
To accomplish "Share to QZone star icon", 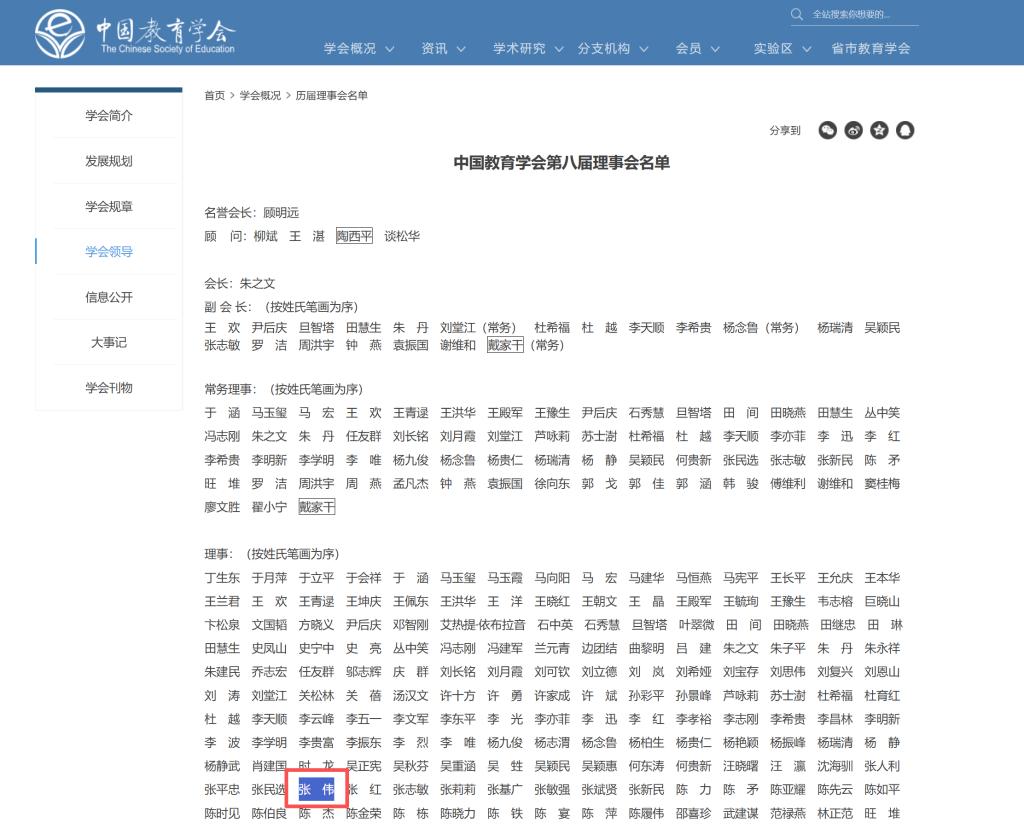I will coord(879,130).
